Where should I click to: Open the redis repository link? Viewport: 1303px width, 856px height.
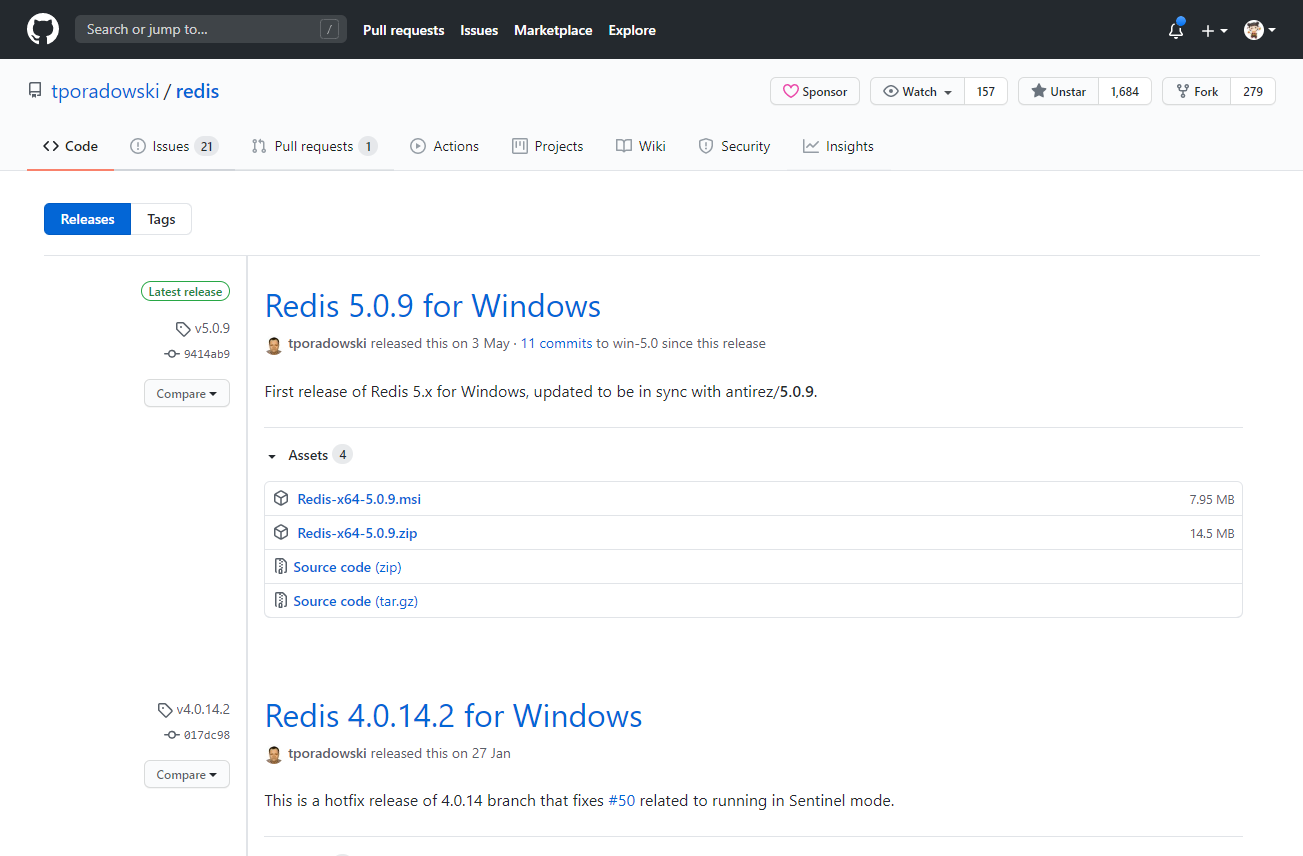[x=197, y=91]
